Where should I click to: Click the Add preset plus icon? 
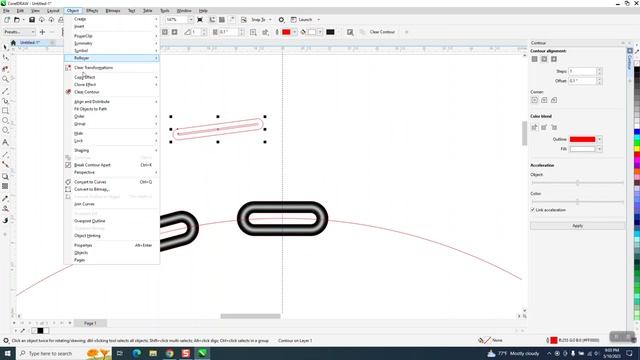42,32
